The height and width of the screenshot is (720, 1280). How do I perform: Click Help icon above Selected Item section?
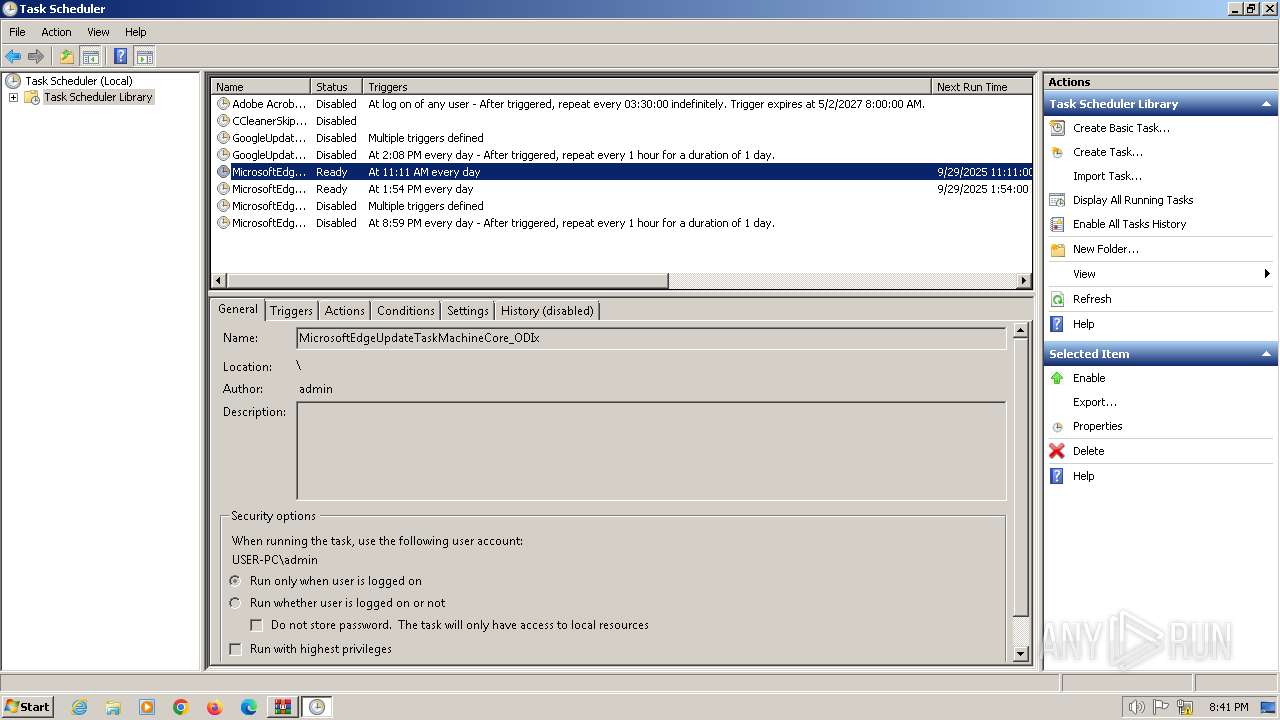[x=1057, y=324]
